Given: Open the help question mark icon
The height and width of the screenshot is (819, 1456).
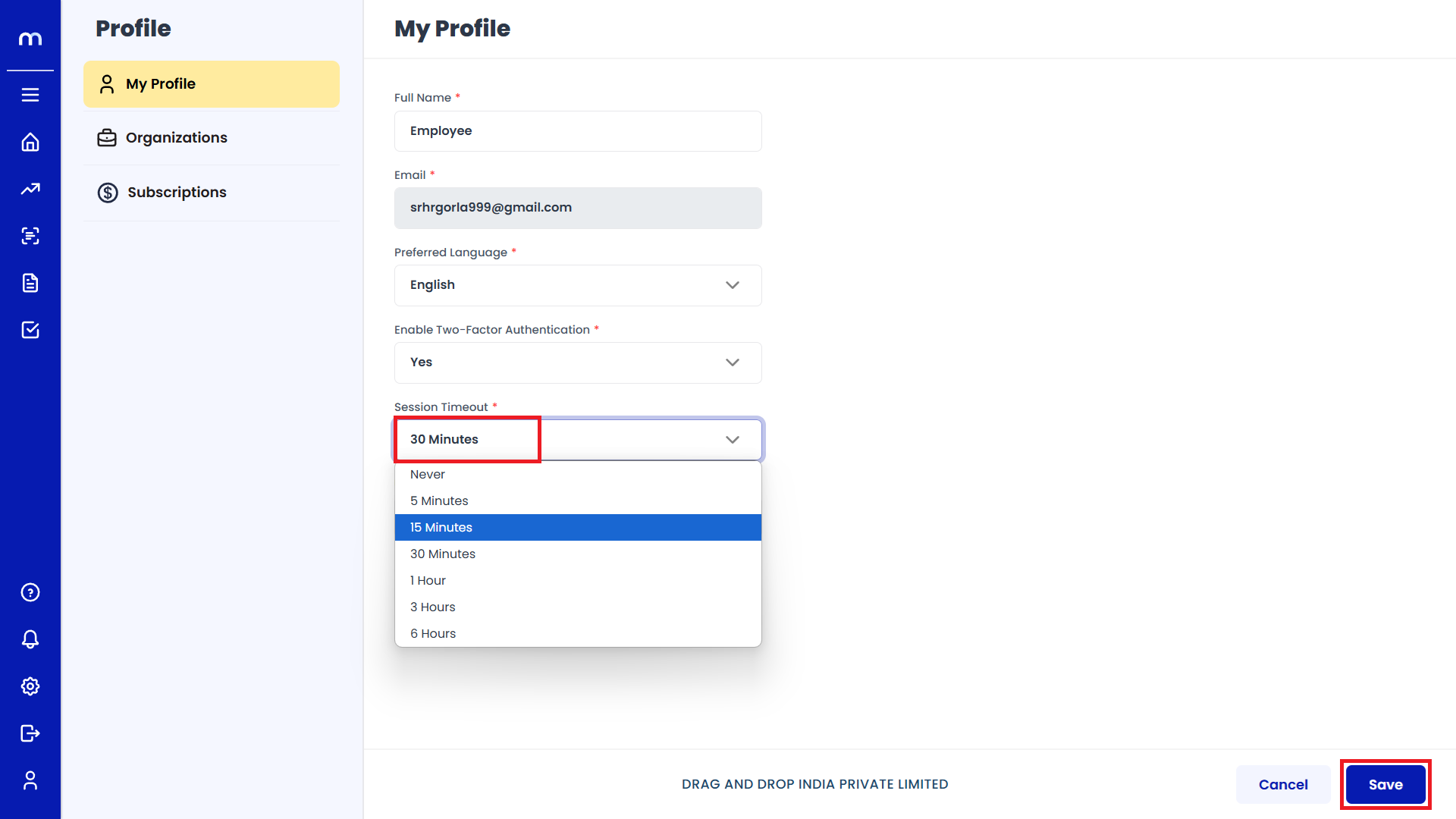Looking at the screenshot, I should click(x=30, y=592).
